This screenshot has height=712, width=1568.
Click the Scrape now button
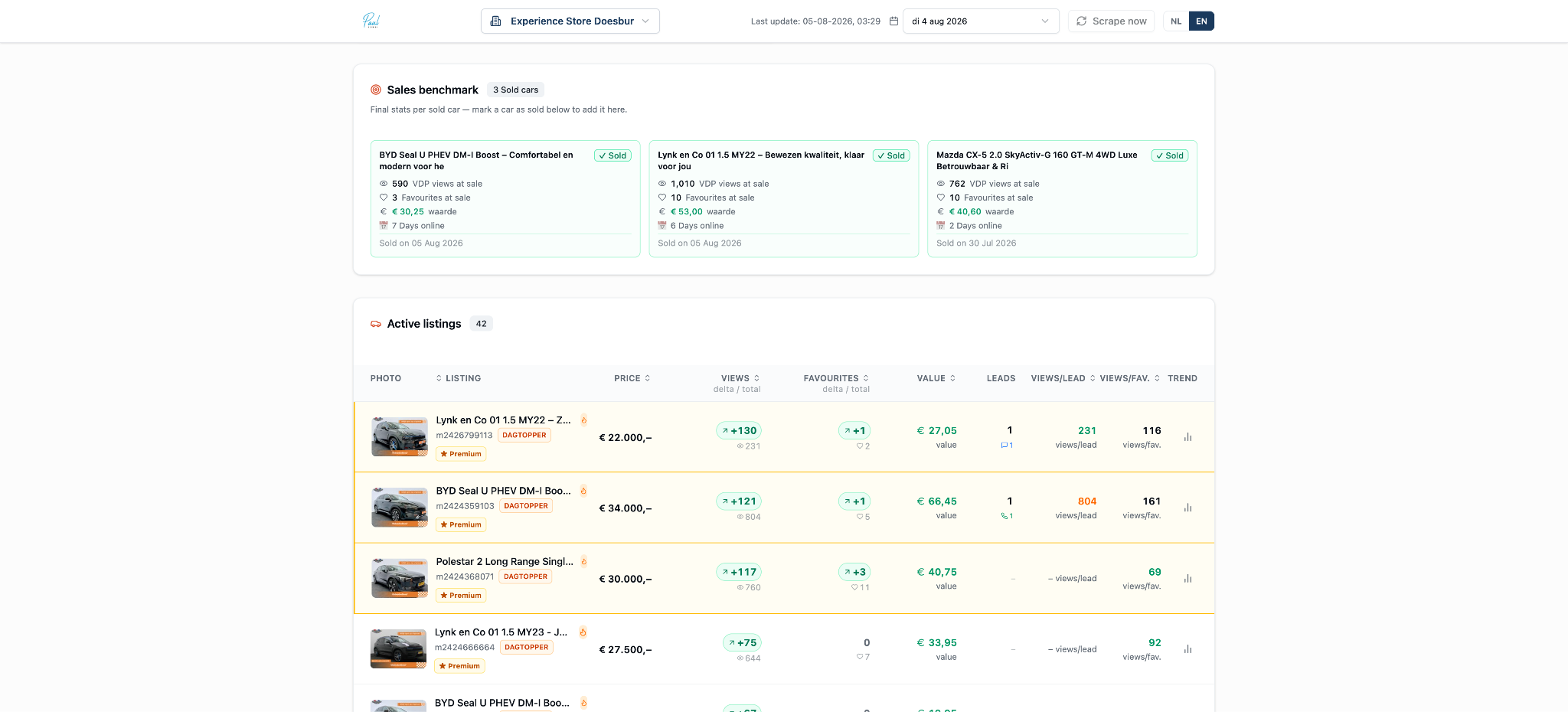coord(1111,21)
